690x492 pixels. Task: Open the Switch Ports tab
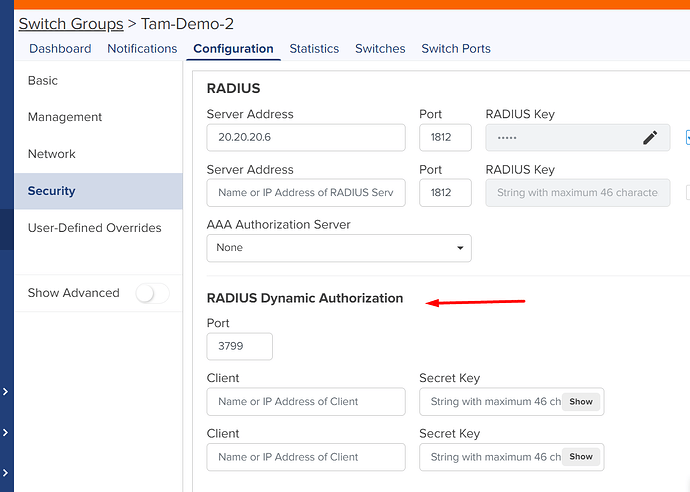(455, 48)
